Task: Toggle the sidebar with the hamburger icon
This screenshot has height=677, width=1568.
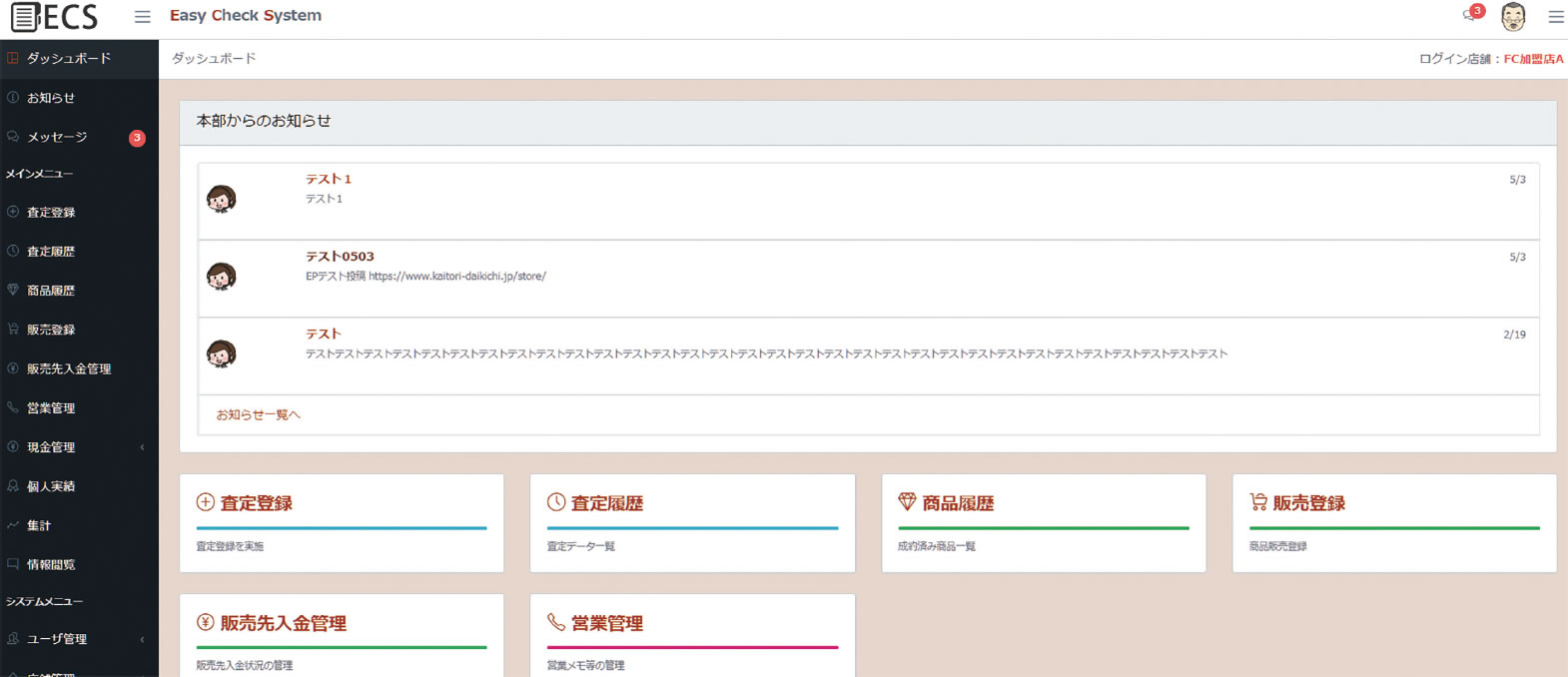Action: click(x=143, y=17)
